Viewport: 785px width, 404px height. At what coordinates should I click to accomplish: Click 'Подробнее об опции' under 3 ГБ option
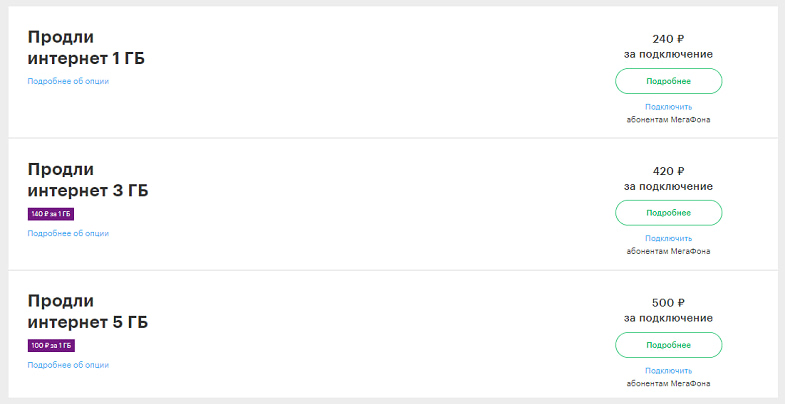point(68,233)
